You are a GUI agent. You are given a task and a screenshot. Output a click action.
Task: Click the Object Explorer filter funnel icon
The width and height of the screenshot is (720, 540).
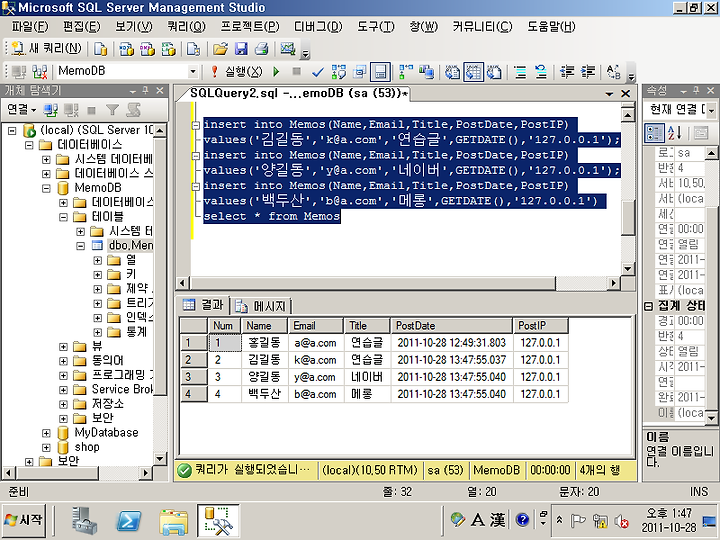(x=112, y=110)
